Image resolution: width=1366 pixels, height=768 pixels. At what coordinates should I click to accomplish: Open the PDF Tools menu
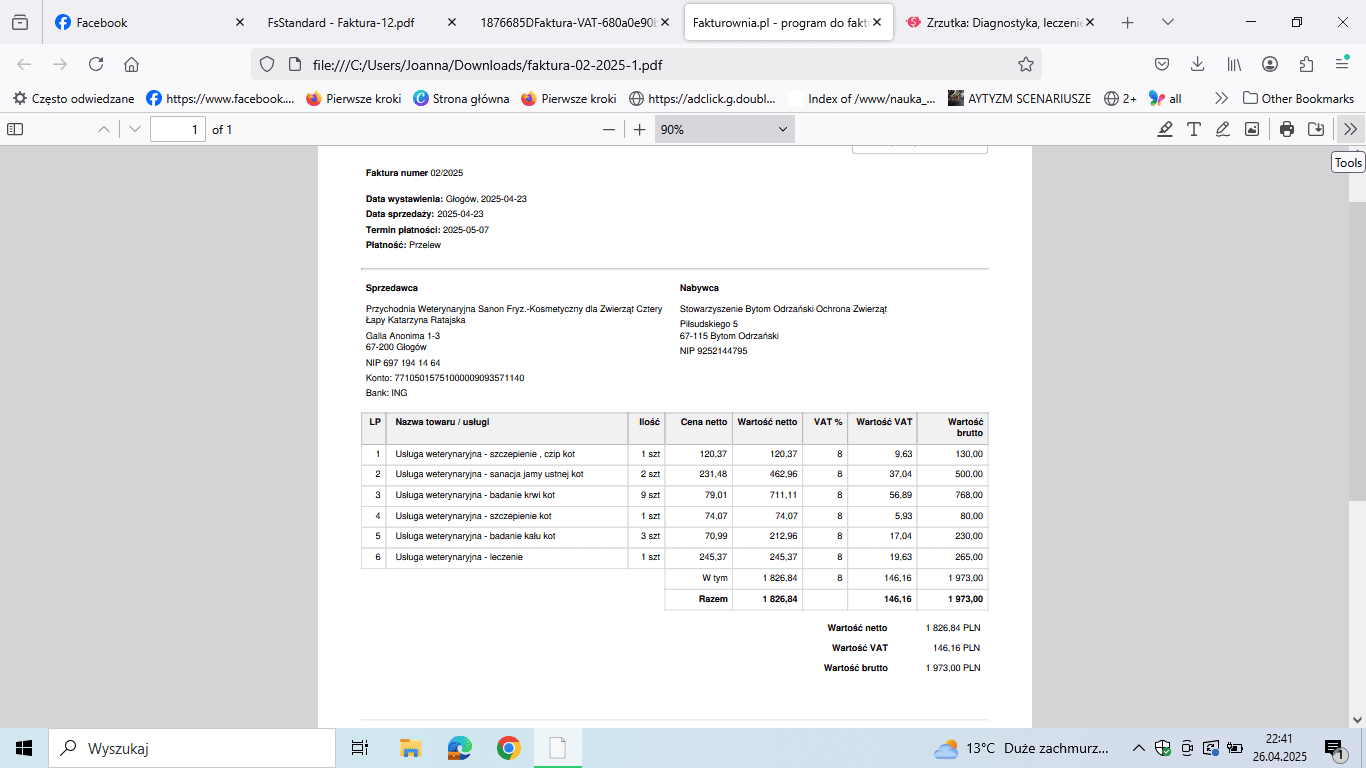pyautogui.click(x=1351, y=129)
